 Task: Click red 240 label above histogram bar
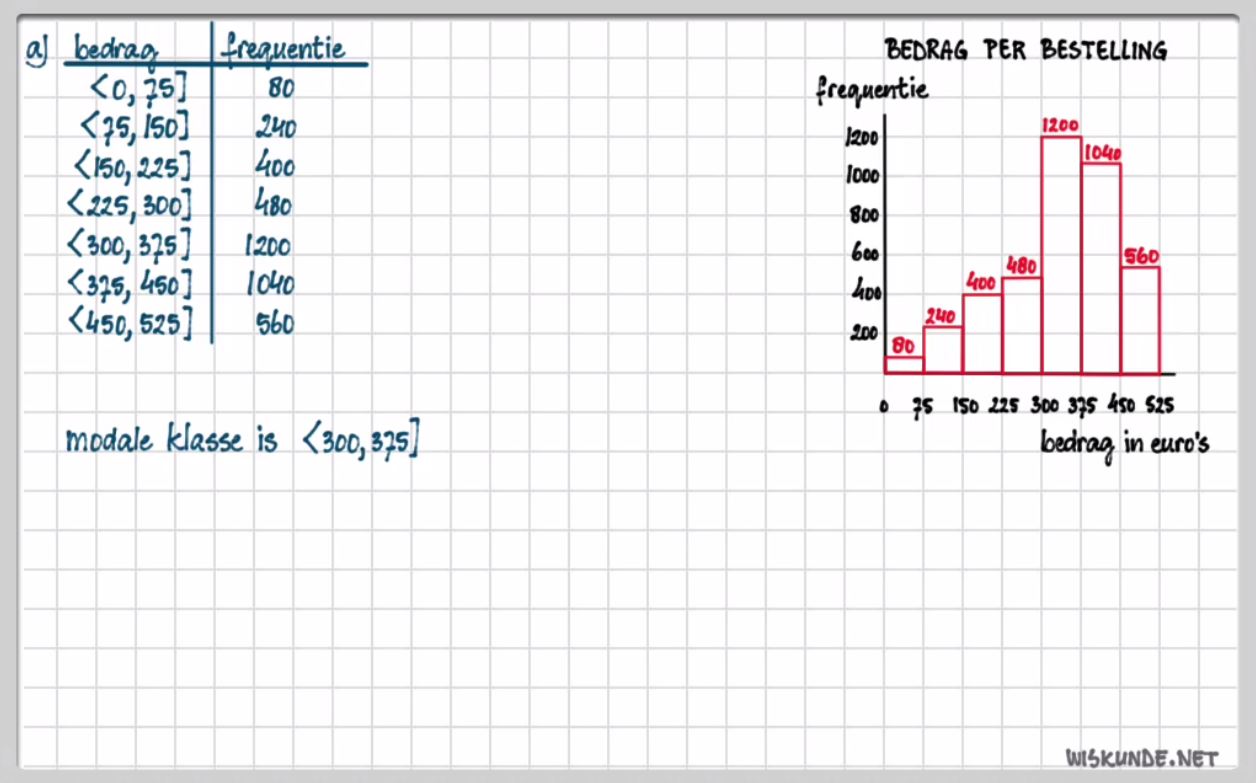(941, 316)
